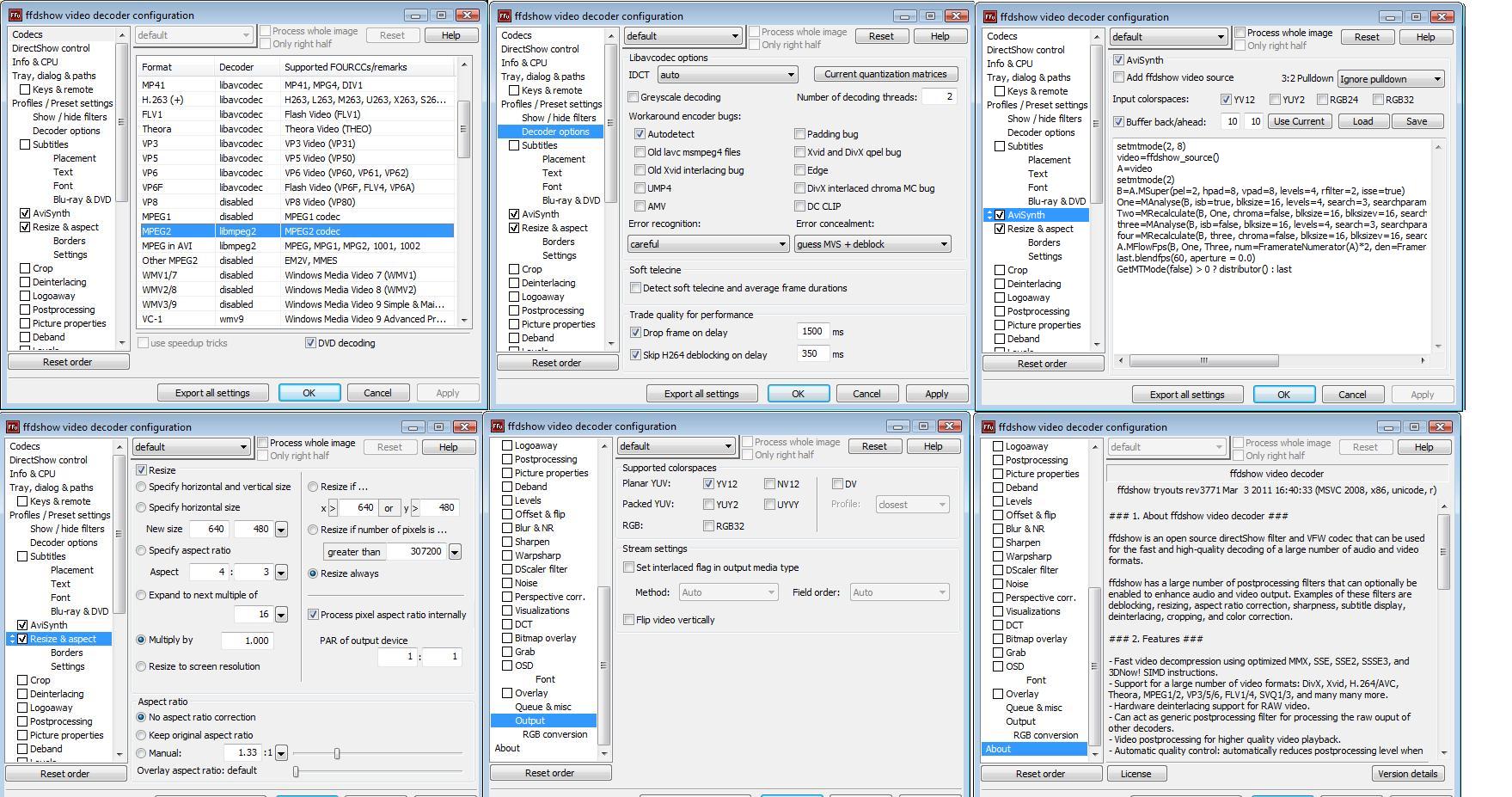Viewport: 1512px width, 797px height.
Task: Open the IDCT auto dropdown
Action: (x=727, y=76)
